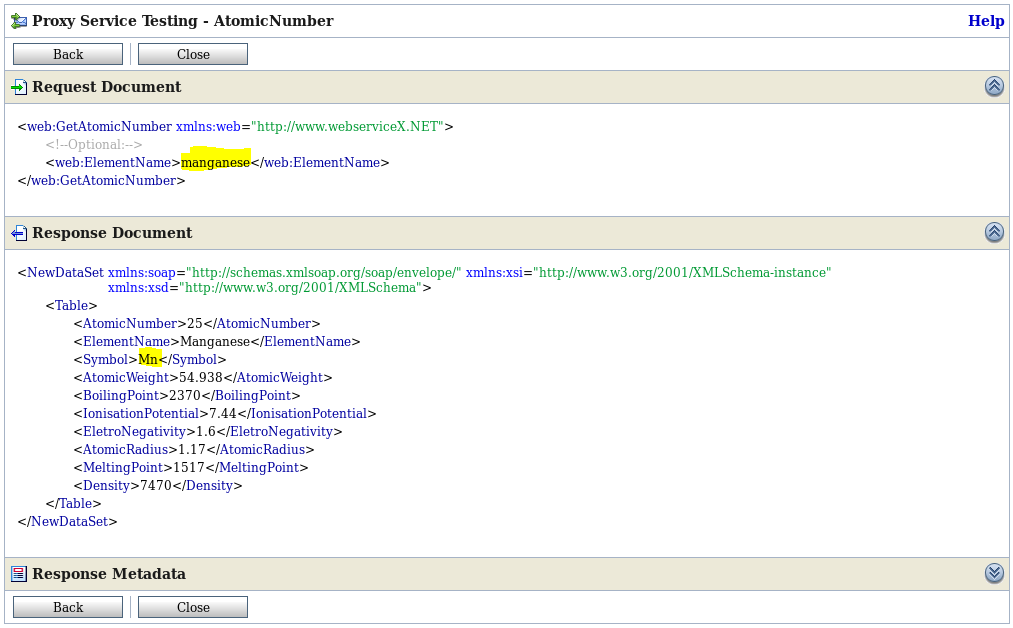The height and width of the screenshot is (628, 1013).
Task: Click the 'Request Document' heading
Action: [x=107, y=87]
